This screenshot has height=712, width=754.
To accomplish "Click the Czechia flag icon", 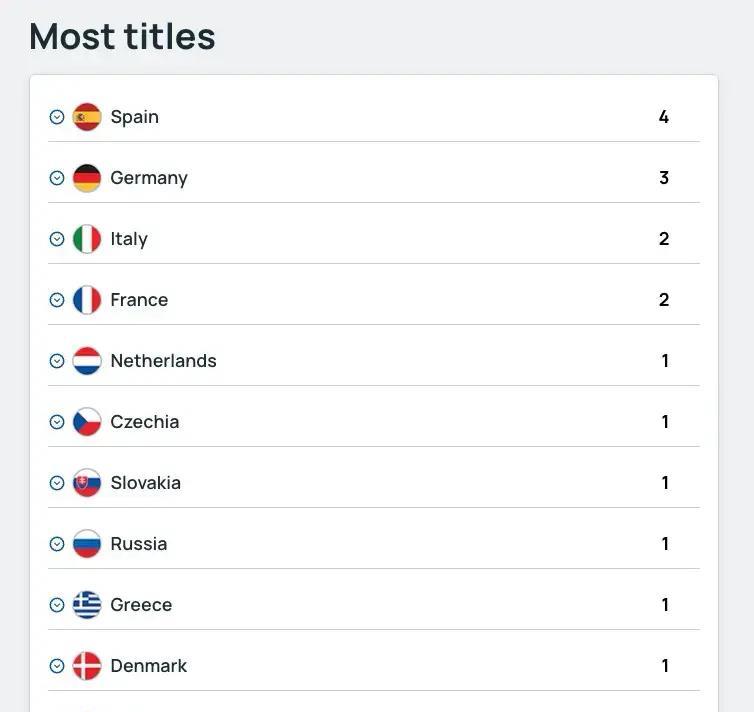I will 87,422.
